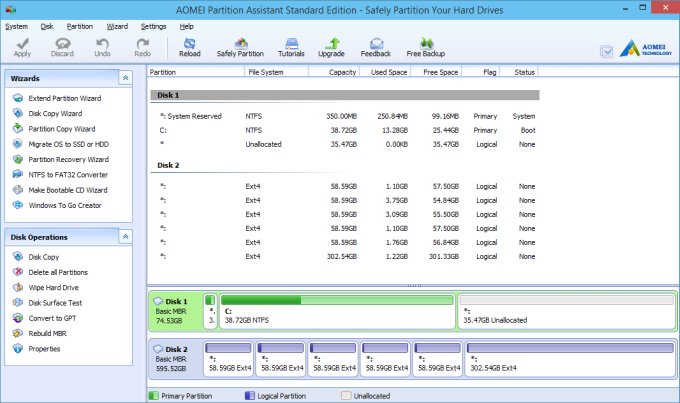Select Disk 2 Basic MBR label in disk map
Screen dimensions: 680x403
(x=176, y=359)
